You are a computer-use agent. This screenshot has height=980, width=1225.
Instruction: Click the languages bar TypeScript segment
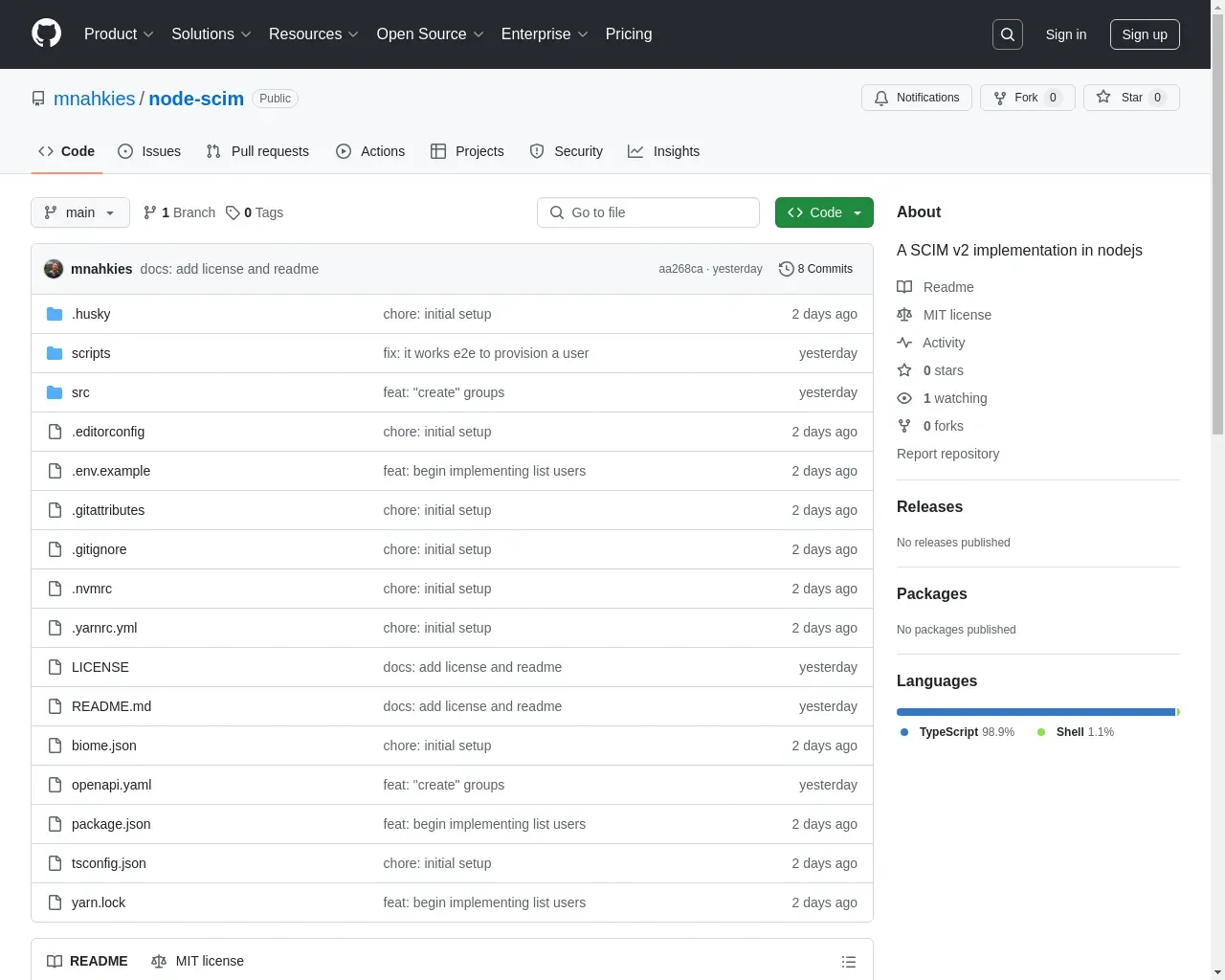coord(1036,712)
